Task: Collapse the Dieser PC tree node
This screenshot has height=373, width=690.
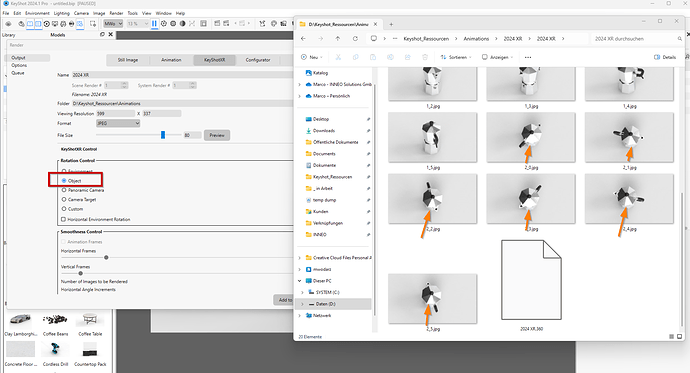Action: pyautogui.click(x=300, y=281)
